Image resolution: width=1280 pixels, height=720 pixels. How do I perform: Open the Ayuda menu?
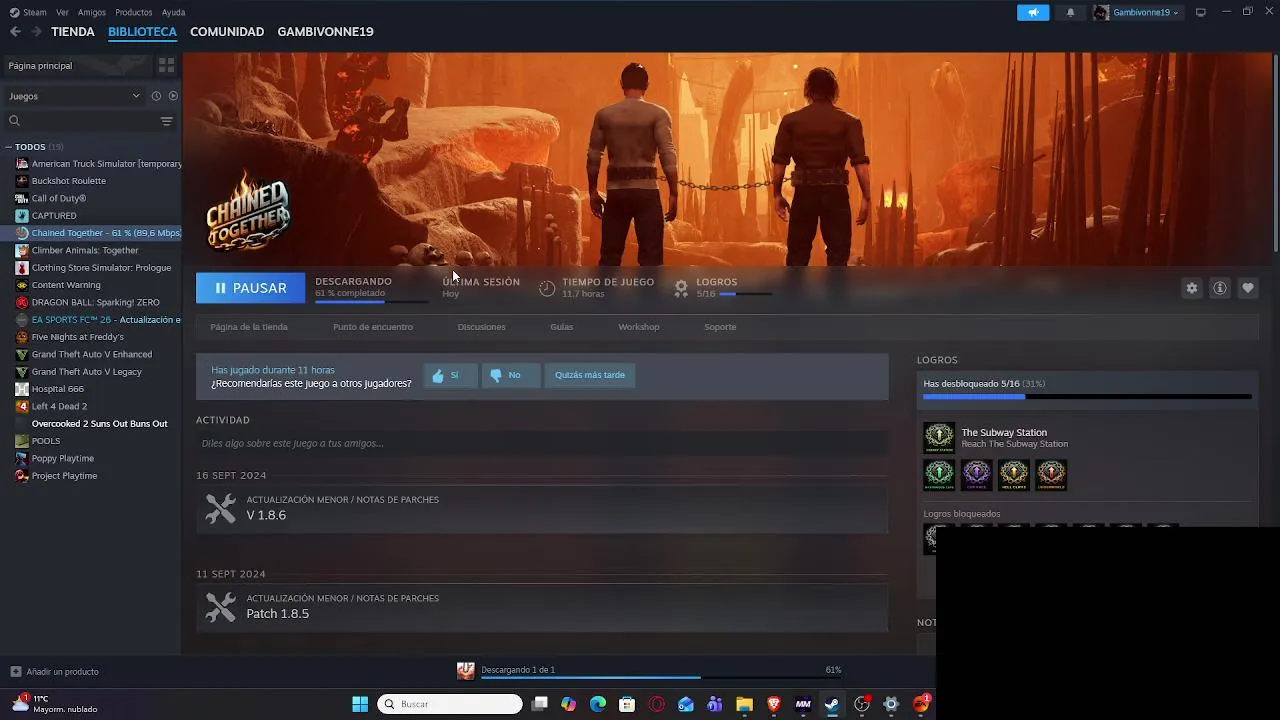point(173,12)
